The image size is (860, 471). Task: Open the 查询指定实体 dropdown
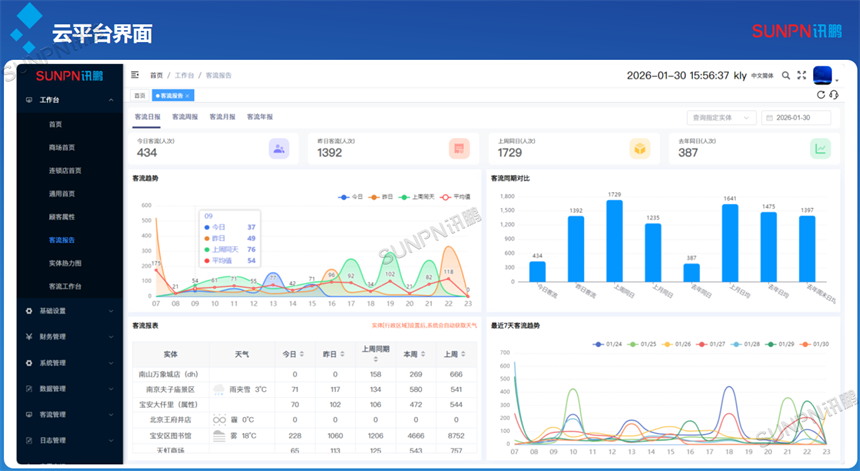tap(720, 118)
